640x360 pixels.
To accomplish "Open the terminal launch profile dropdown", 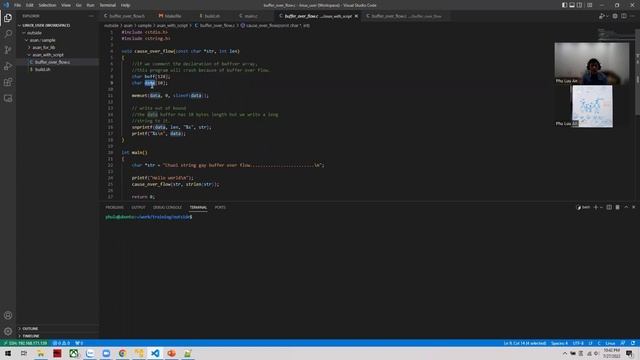I will point(601,207).
